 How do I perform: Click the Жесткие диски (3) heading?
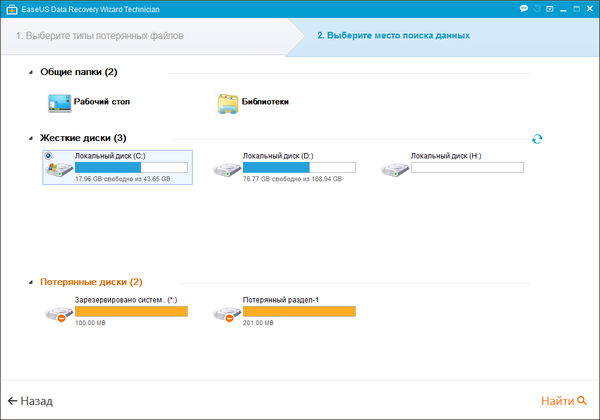pos(83,138)
